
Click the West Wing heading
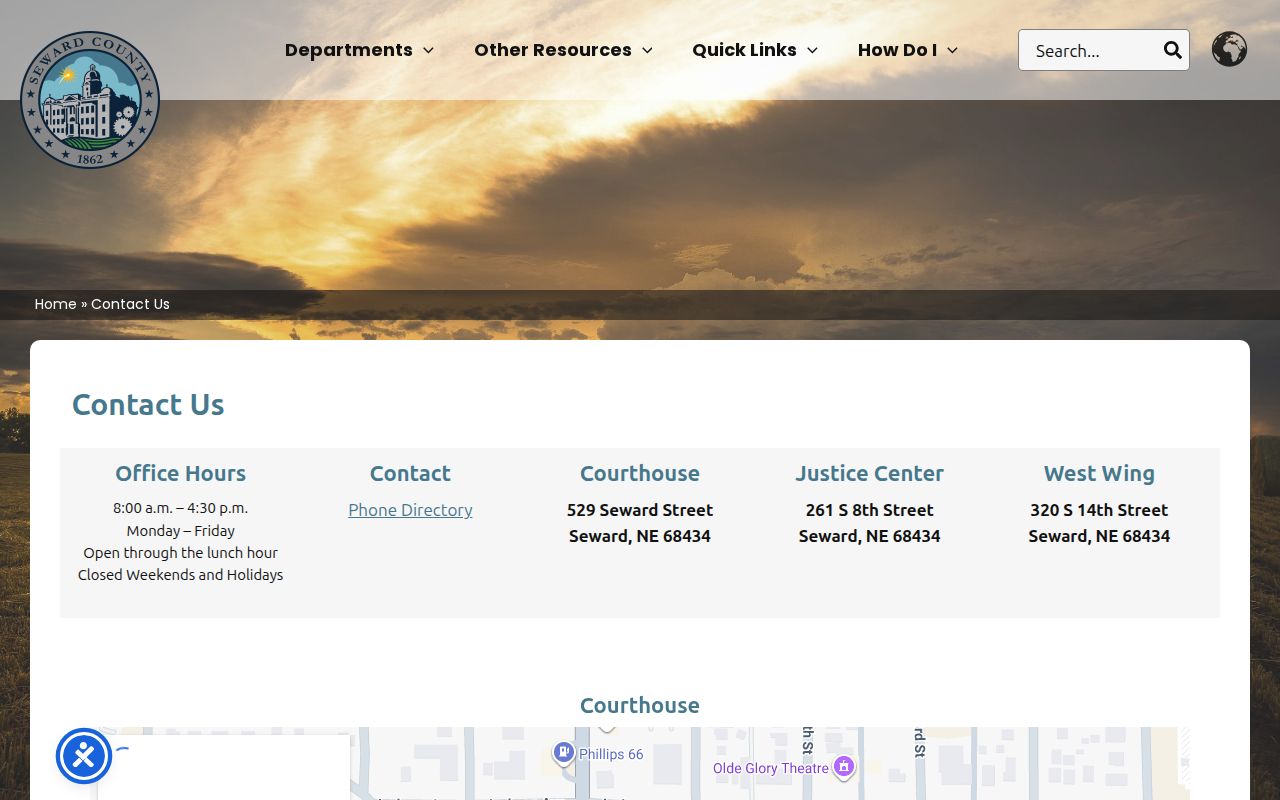point(1099,473)
